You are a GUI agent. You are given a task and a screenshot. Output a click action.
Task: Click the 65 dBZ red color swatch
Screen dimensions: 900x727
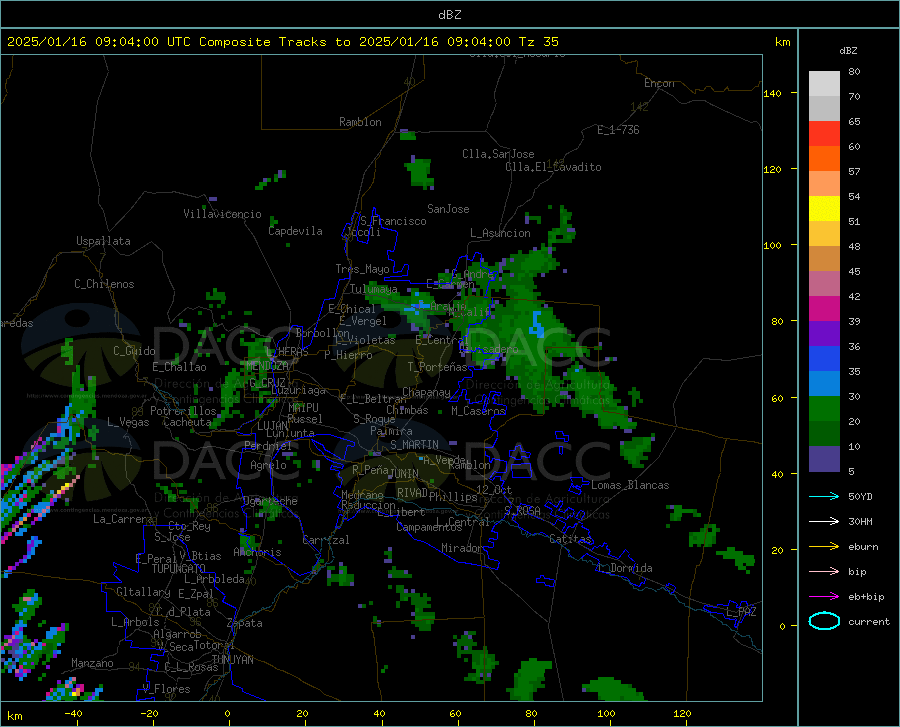point(824,134)
